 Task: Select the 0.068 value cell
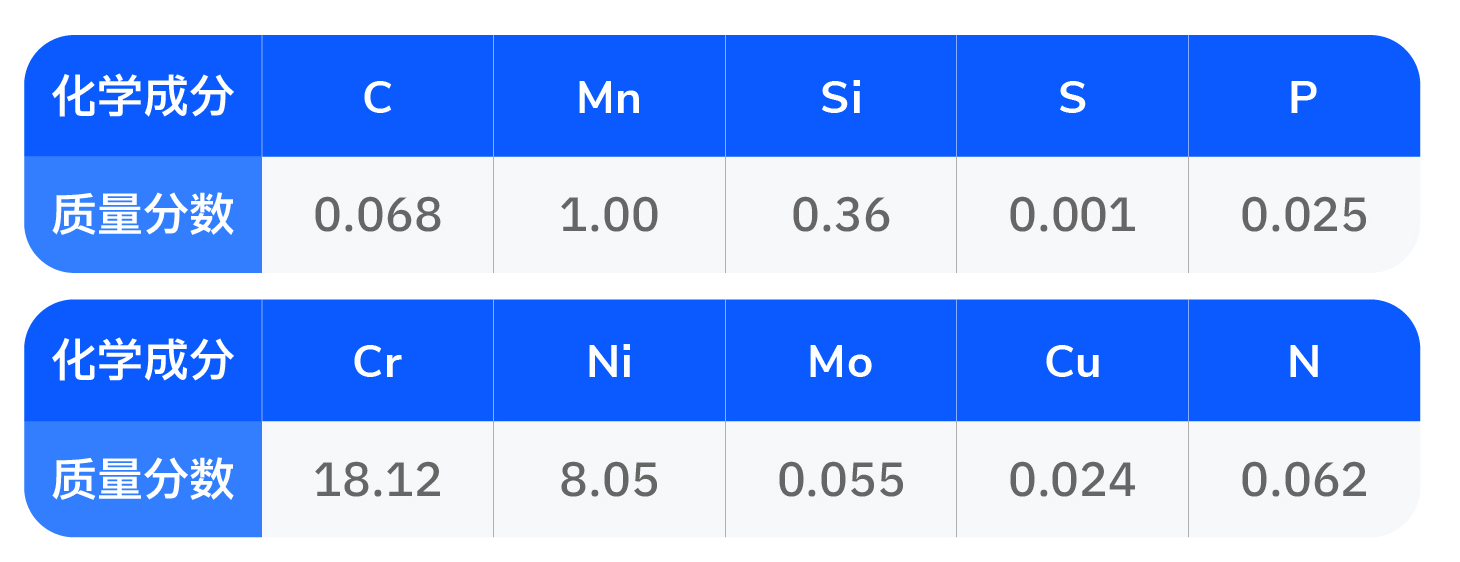click(377, 215)
